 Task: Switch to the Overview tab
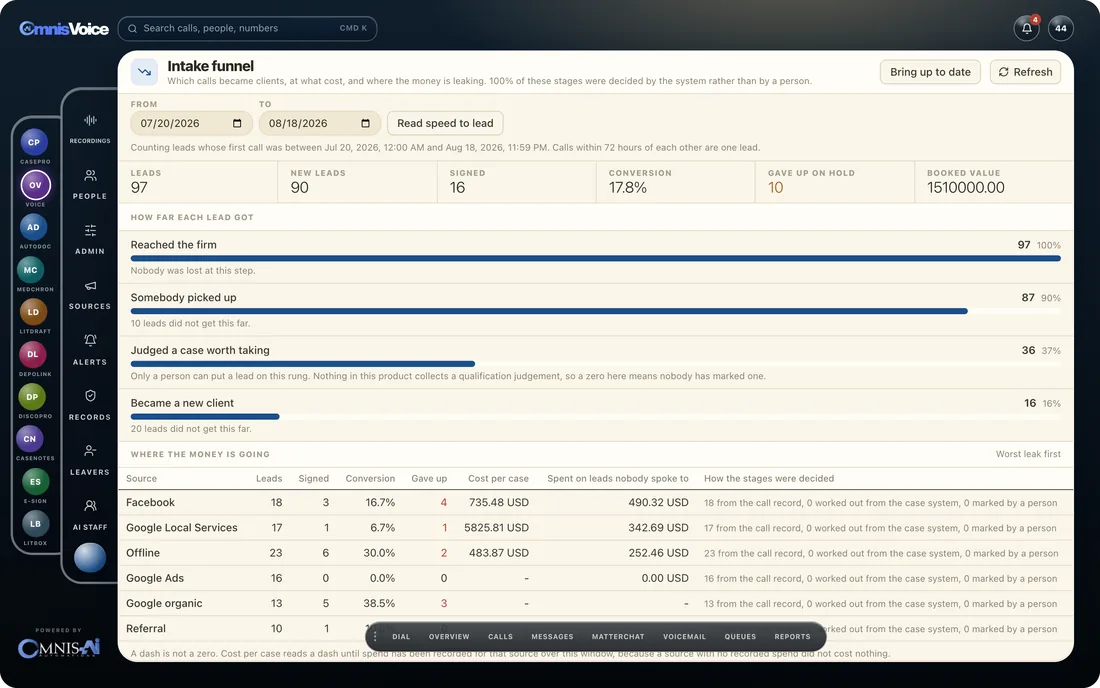[449, 637]
